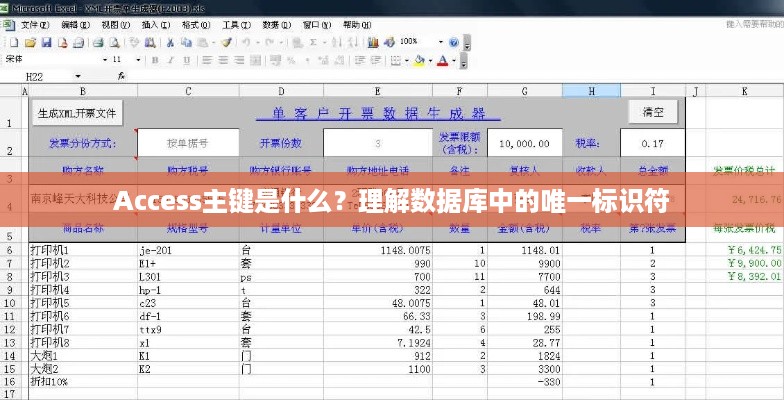Image resolution: width=784 pixels, height=400 pixels.
Task: Open the 工具 menu
Action: pos(236,24)
